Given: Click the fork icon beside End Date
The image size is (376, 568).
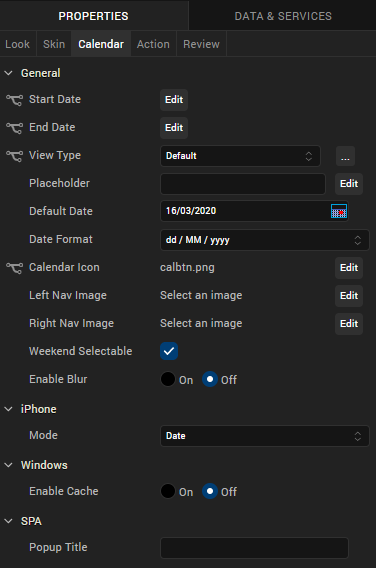Looking at the screenshot, I should pos(14,128).
